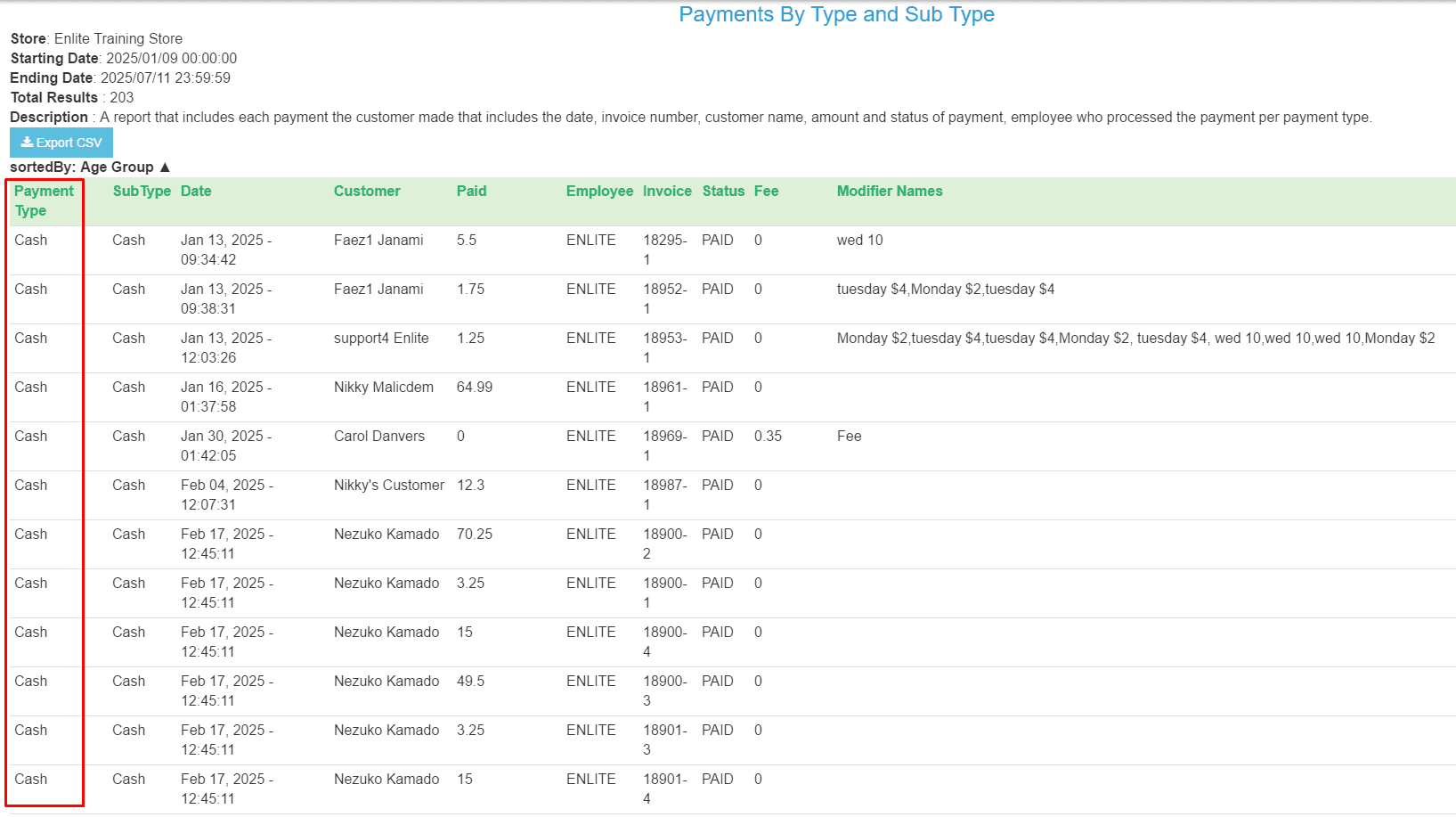Sort by Paid column header

(x=472, y=192)
